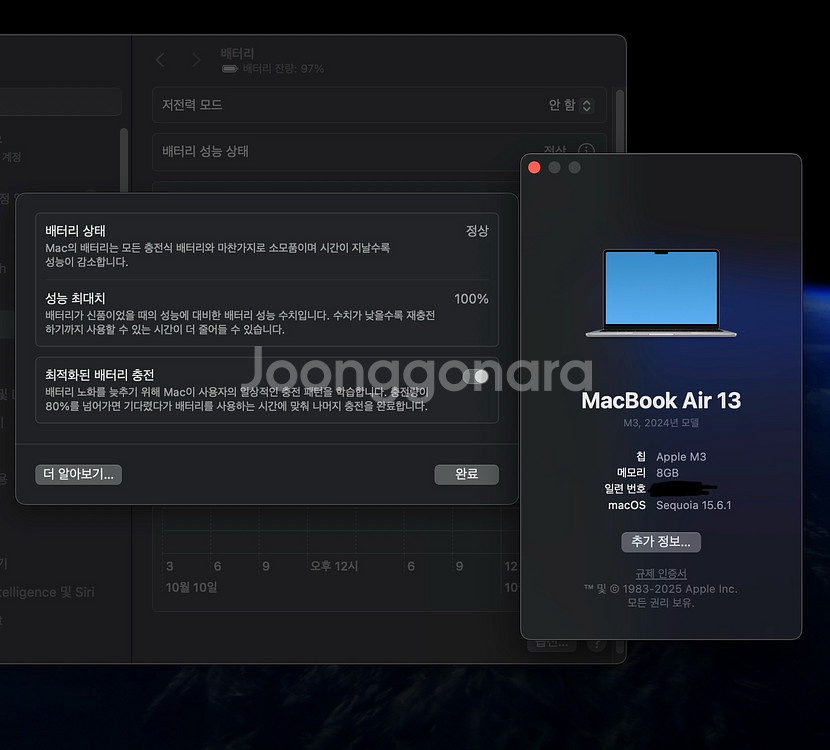
Task: Open 추가 정보... in About window
Action: tap(661, 542)
